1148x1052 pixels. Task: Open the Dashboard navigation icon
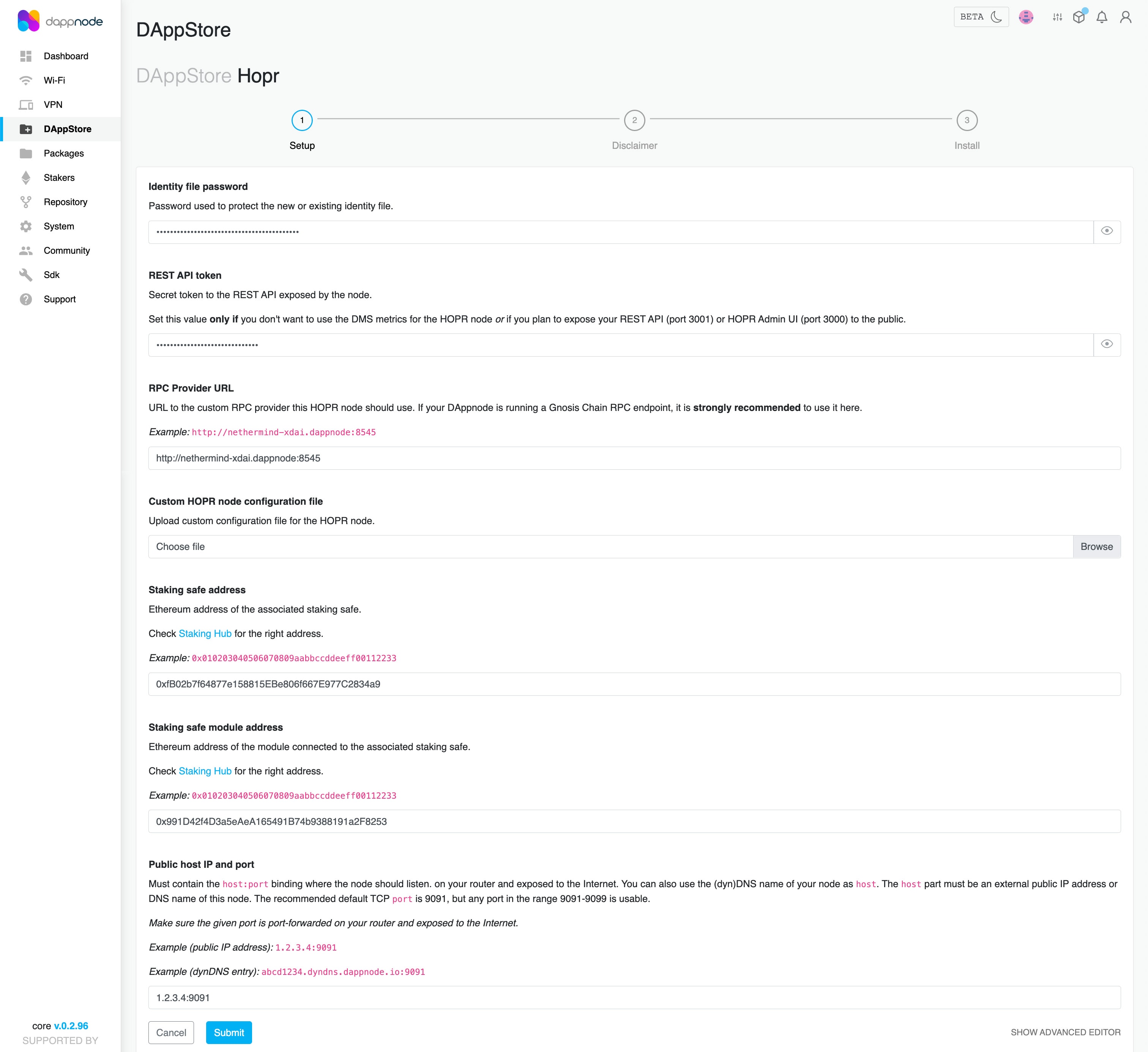27,56
